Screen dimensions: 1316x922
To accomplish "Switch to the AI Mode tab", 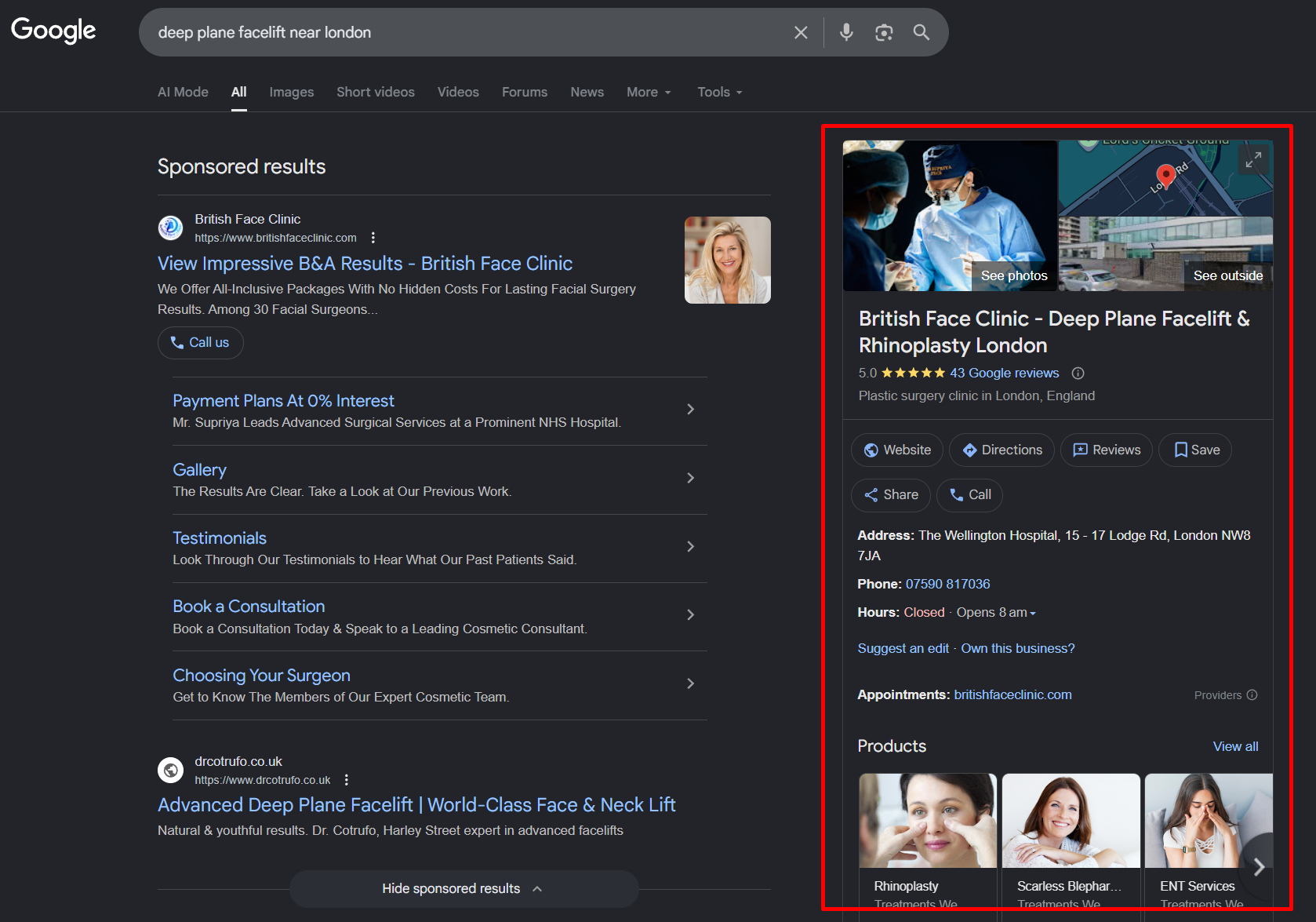I will [x=183, y=92].
